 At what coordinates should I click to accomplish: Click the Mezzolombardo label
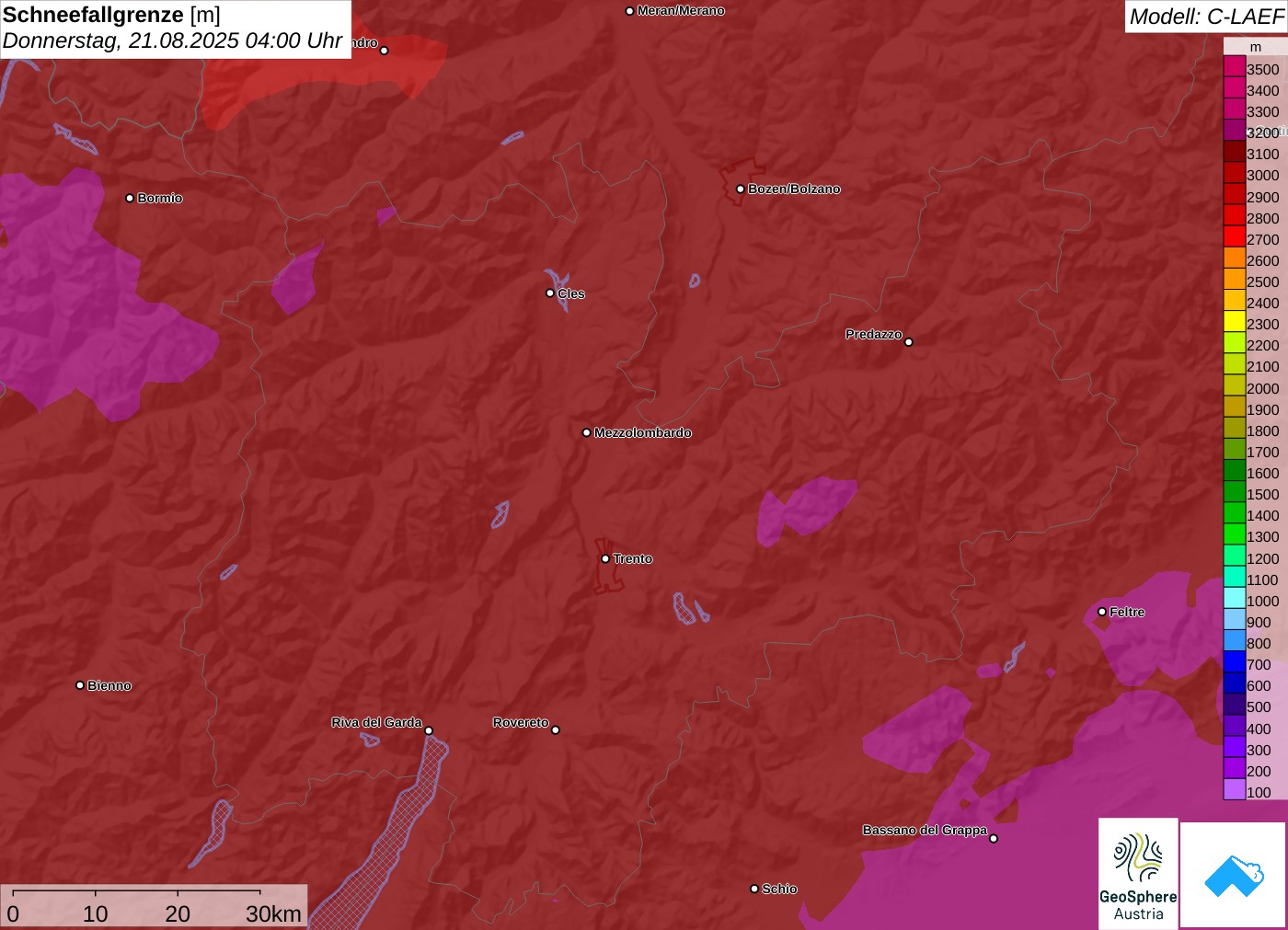pos(643,433)
